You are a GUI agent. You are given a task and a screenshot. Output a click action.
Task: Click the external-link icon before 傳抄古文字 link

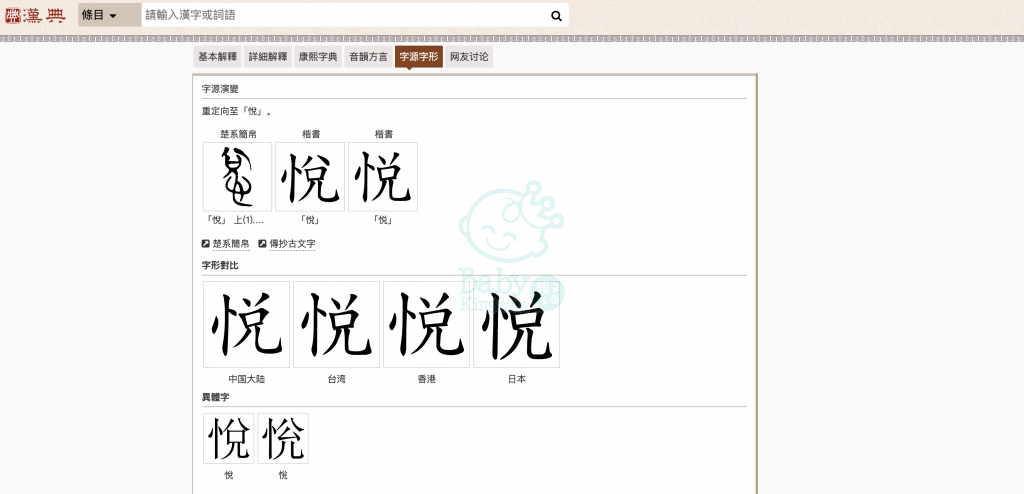(262, 243)
